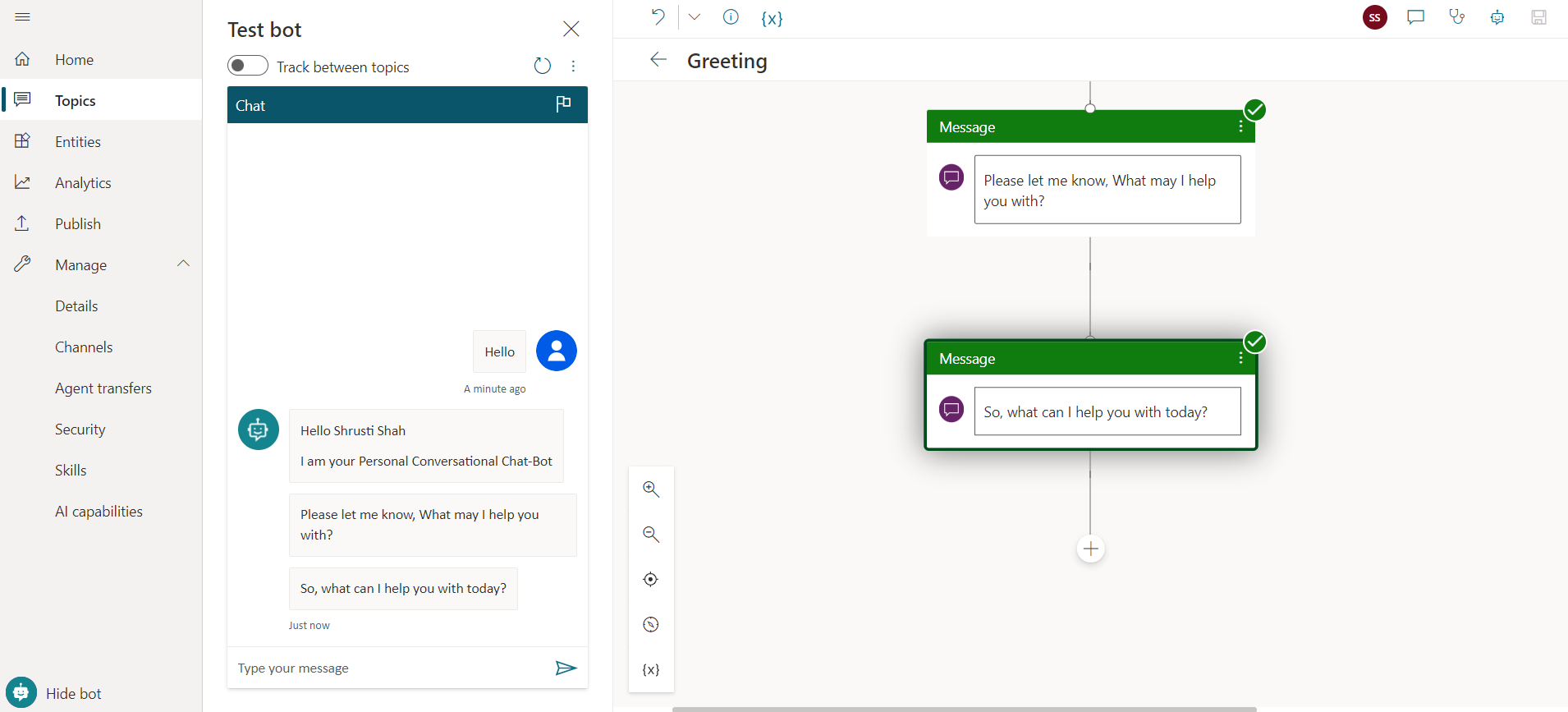This screenshot has height=712, width=1568.
Task: Open variables {x} in canvas tools
Action: pyautogui.click(x=651, y=670)
